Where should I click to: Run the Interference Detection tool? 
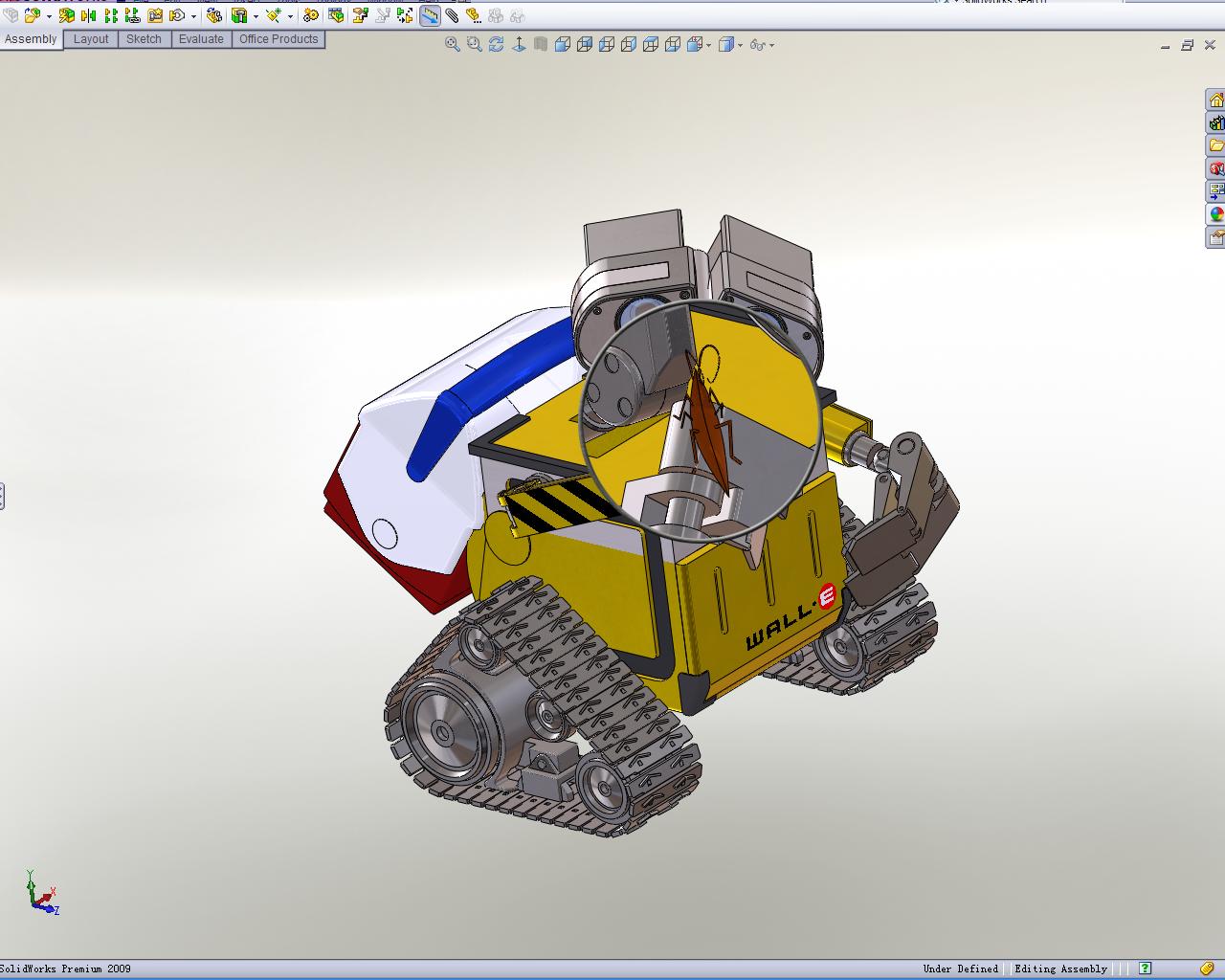point(406,15)
